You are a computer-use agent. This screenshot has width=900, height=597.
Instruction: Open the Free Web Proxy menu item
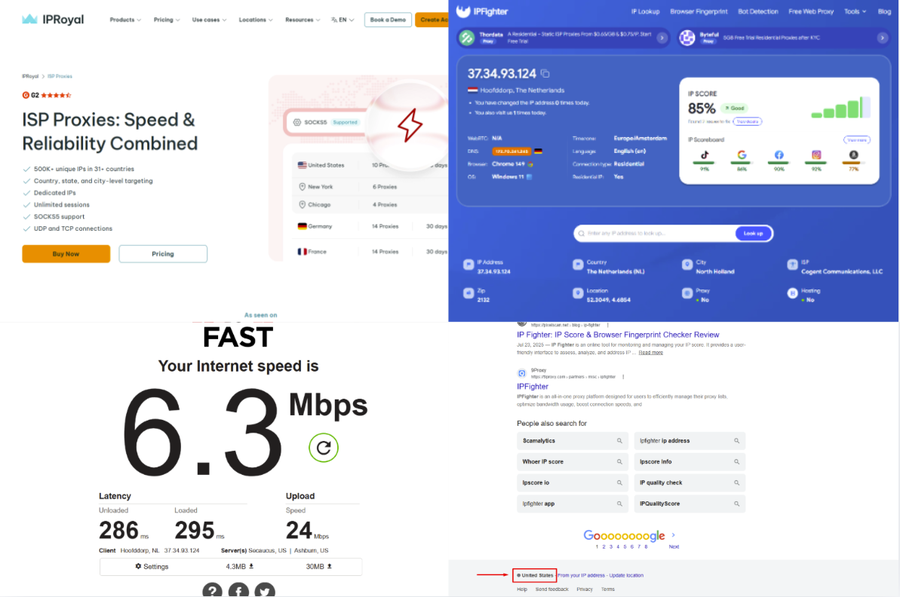[810, 11]
